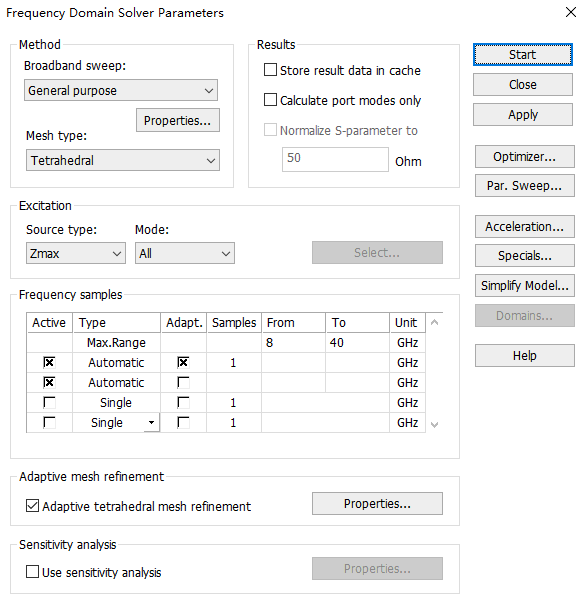Expand the Broadband sweep dropdown
The width and height of the screenshot is (584, 608).
(x=121, y=90)
